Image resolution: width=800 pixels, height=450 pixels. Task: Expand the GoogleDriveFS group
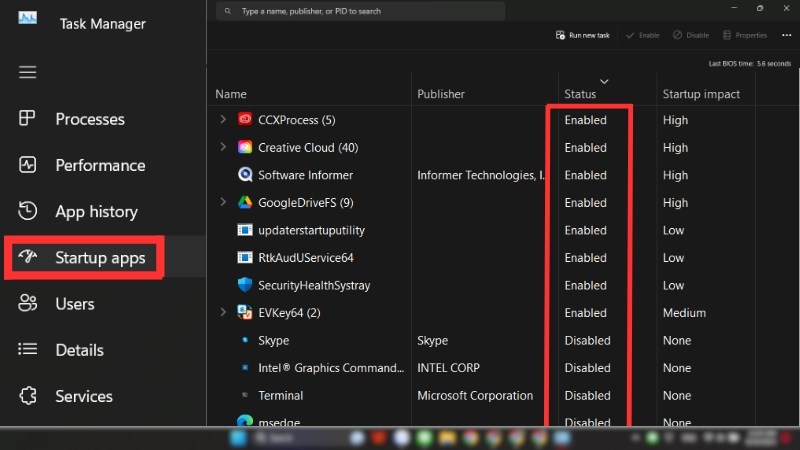click(222, 202)
